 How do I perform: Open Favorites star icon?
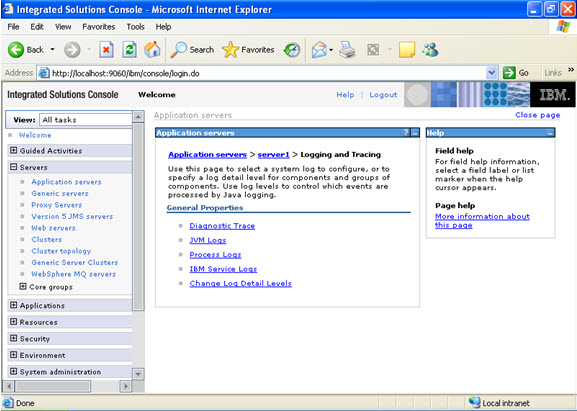point(231,50)
